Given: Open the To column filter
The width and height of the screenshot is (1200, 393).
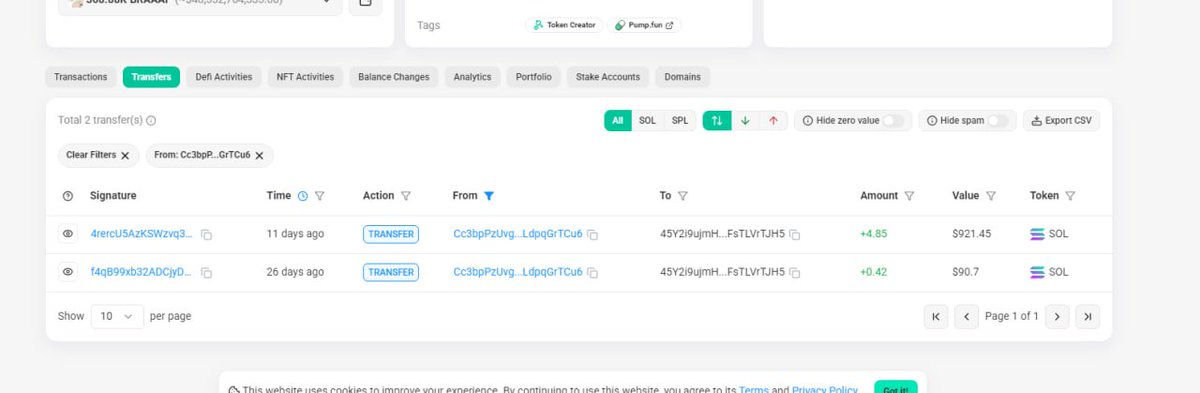Looking at the screenshot, I should click(x=683, y=196).
